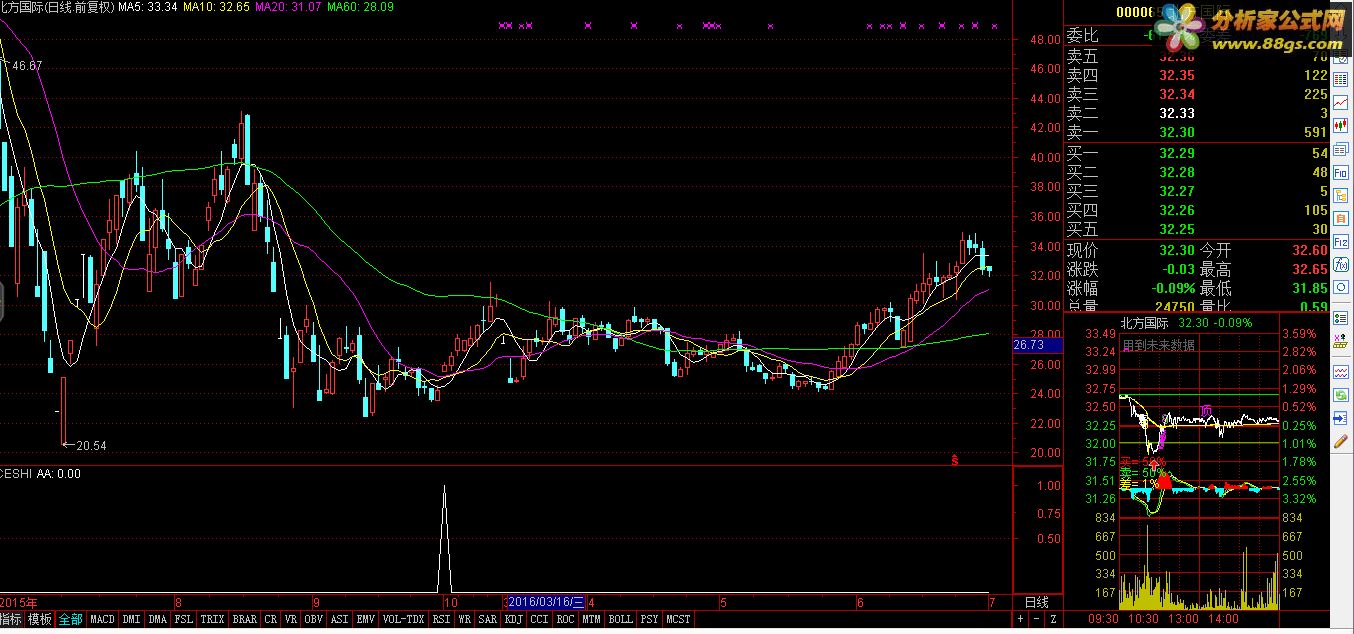Select the PSY indicator tab

pyautogui.click(x=650, y=619)
